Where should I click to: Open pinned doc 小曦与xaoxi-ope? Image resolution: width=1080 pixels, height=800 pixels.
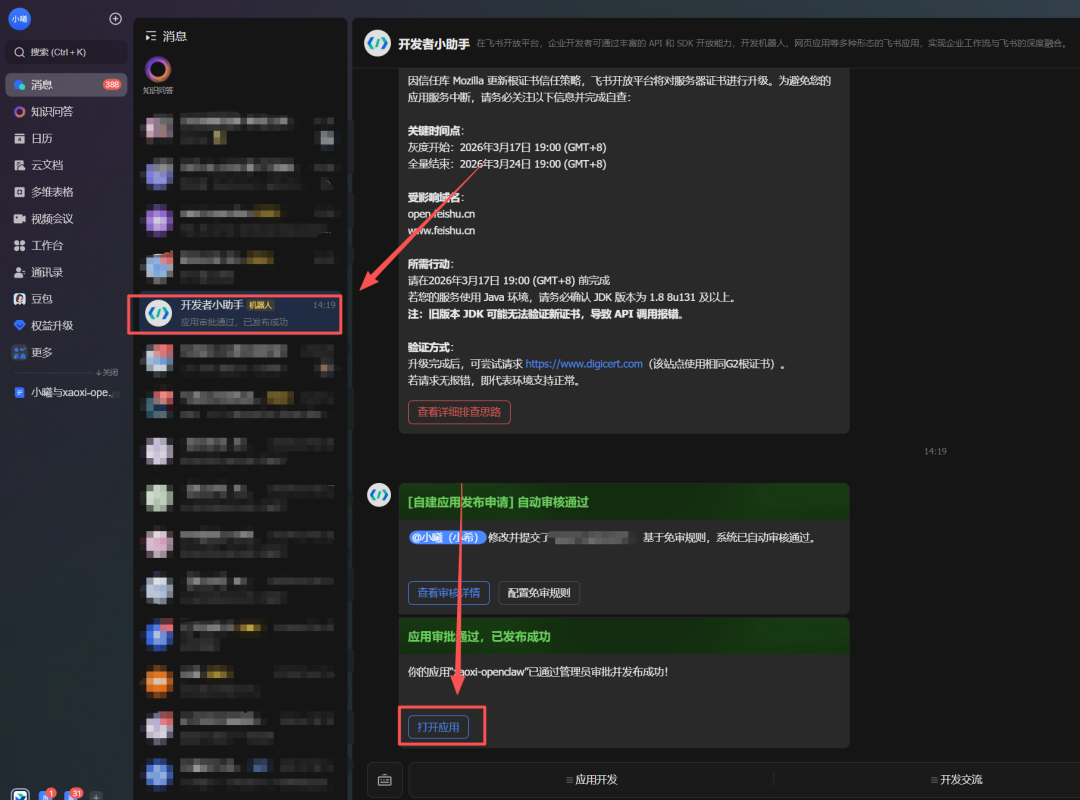[x=66, y=393]
